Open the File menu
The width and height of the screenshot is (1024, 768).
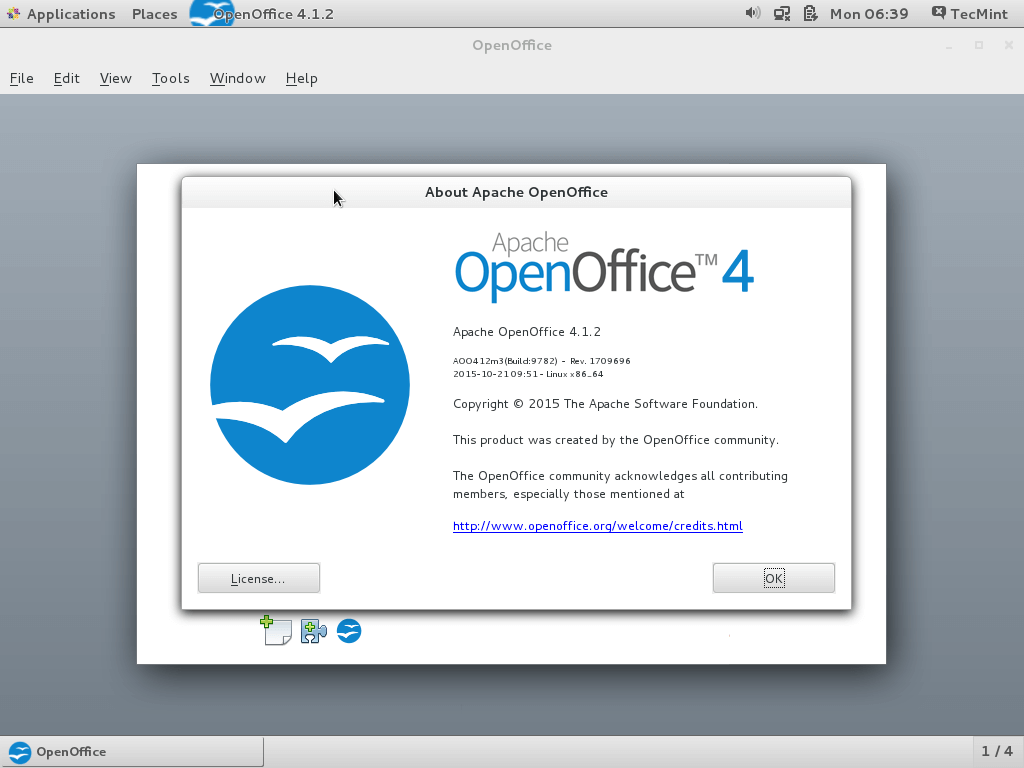21,78
